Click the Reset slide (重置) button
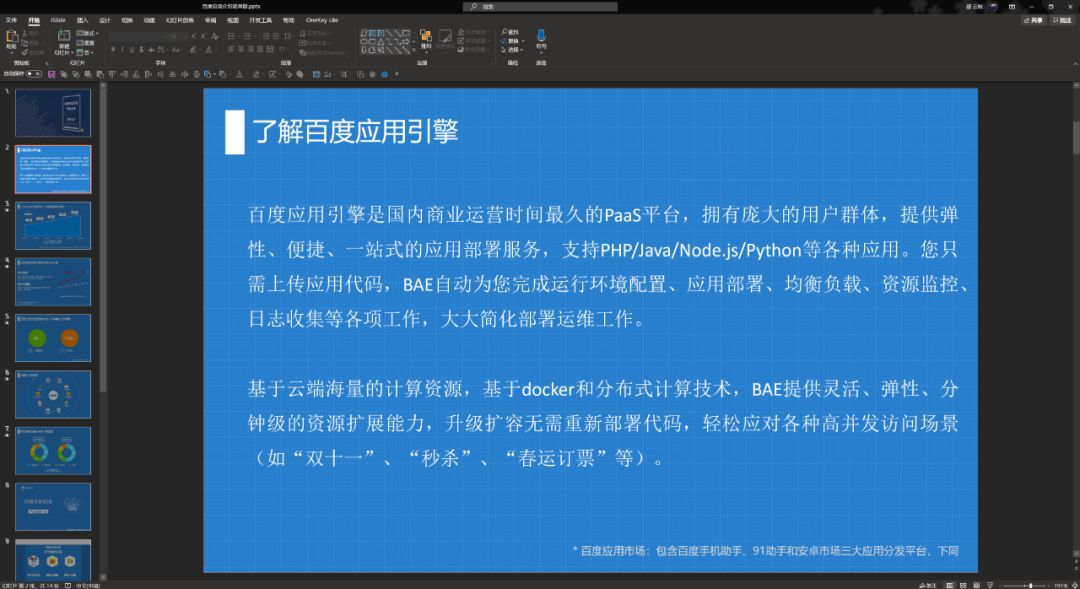The height and width of the screenshot is (589, 1080). (x=85, y=43)
